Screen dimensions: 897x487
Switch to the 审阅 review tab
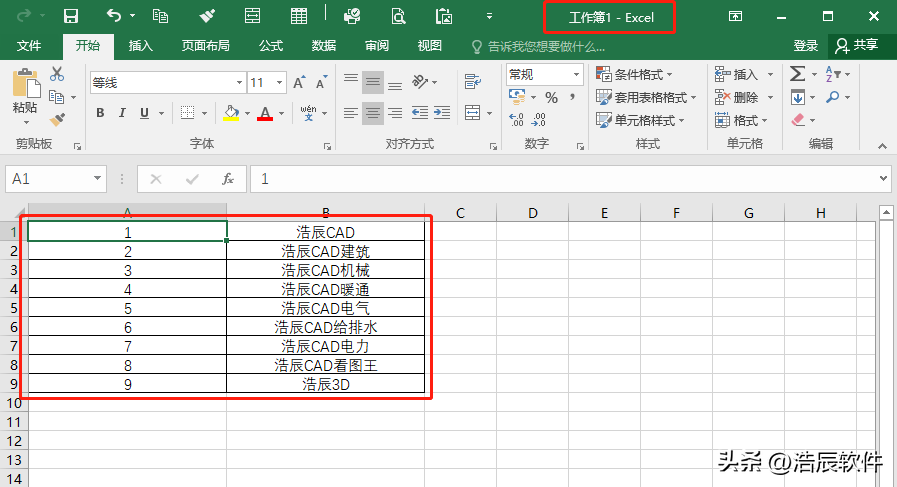(376, 46)
